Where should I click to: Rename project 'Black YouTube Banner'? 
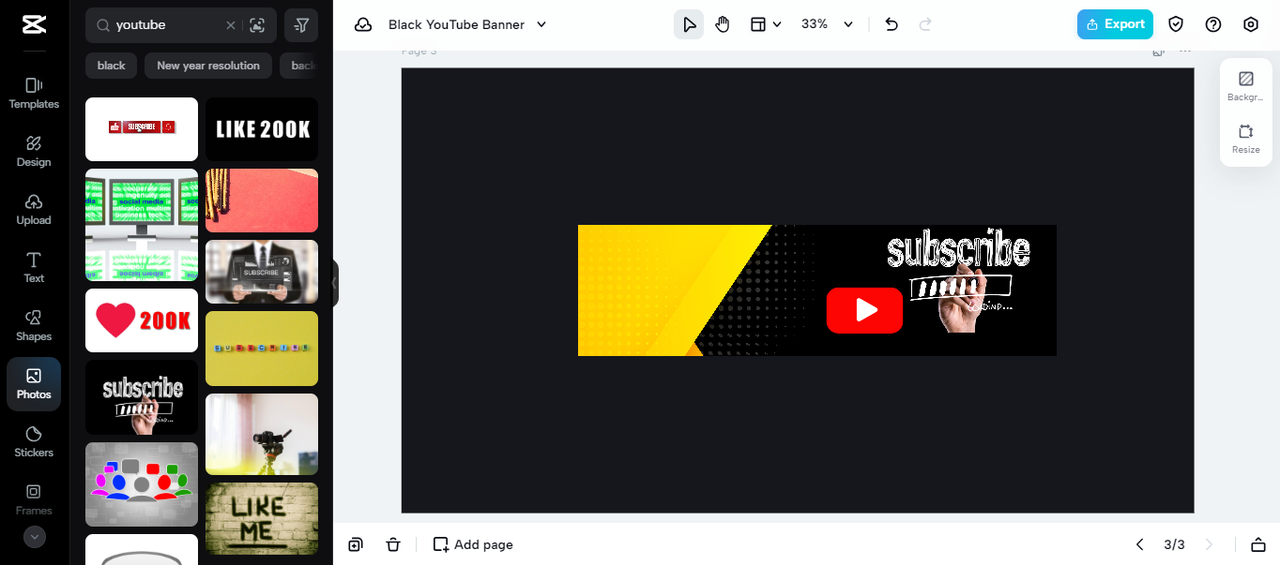456,25
